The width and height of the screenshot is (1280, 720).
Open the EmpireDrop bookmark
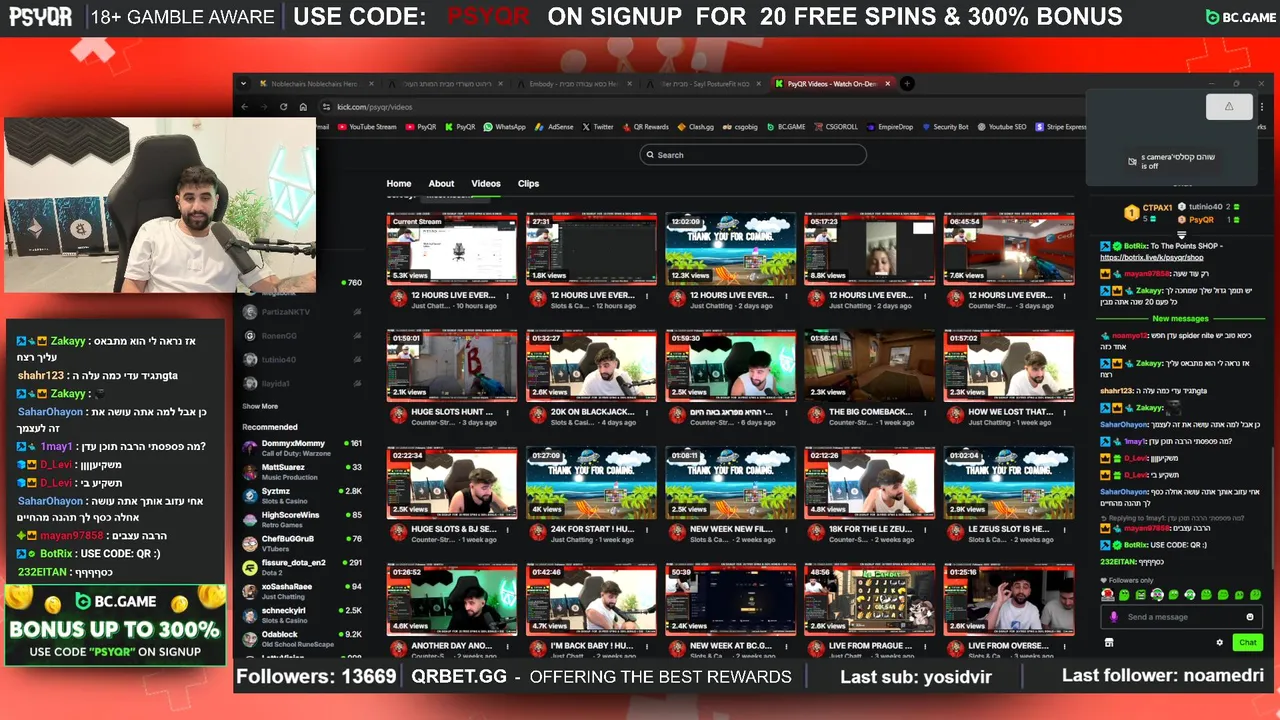(x=889, y=127)
